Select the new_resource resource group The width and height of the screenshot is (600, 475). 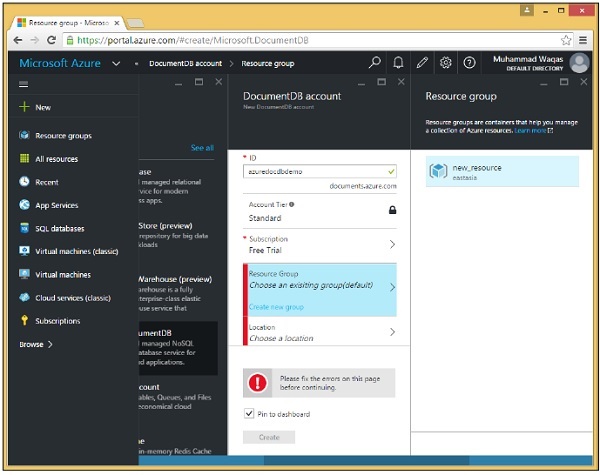[x=501, y=171]
